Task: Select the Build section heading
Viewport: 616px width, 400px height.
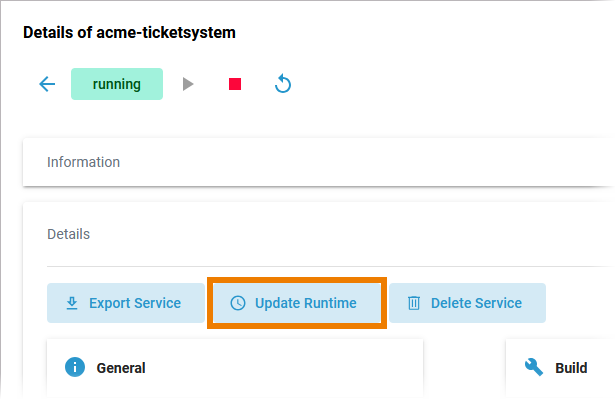Action: (571, 368)
